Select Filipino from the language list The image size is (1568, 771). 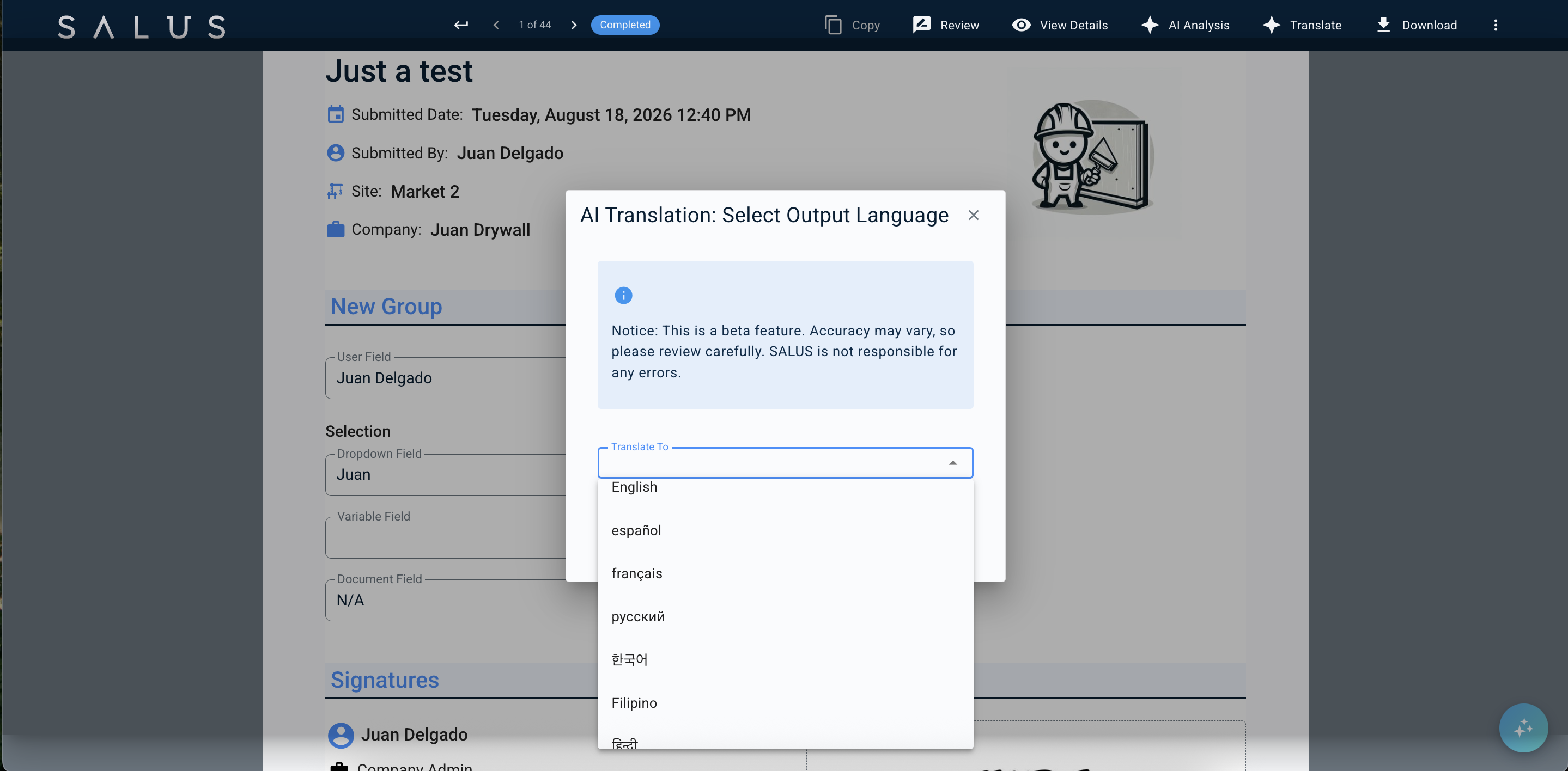point(785,703)
